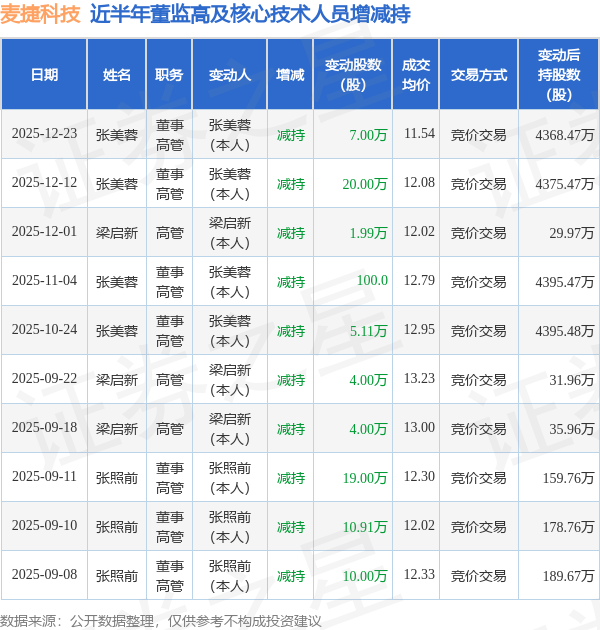Click changed shares value 10.00万

pos(365,576)
